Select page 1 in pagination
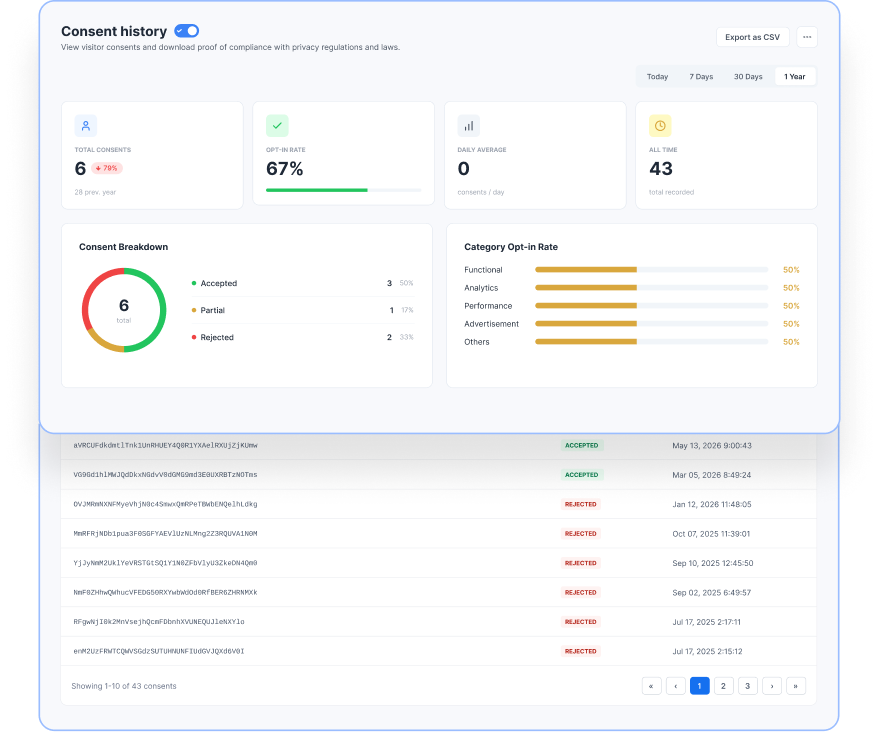This screenshot has height=732, width=879. (700, 685)
